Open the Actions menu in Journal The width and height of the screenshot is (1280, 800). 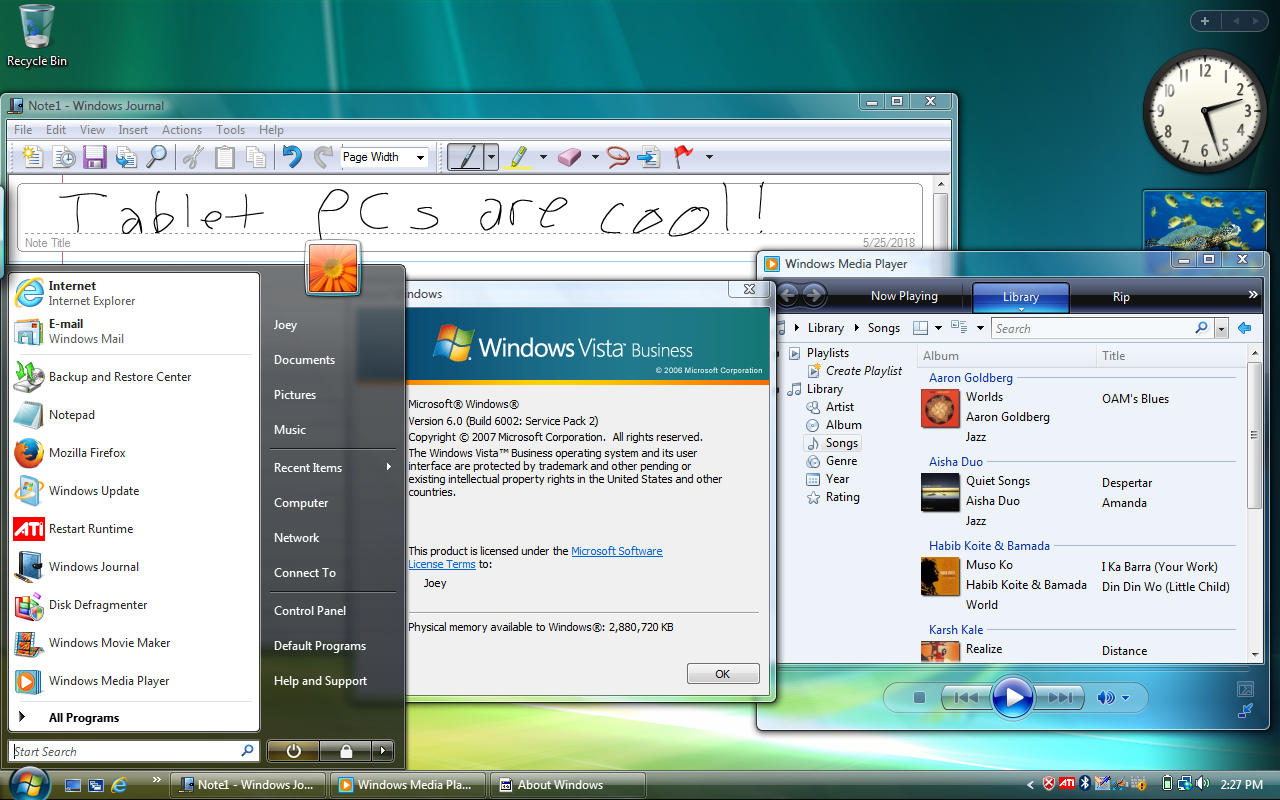pyautogui.click(x=182, y=130)
